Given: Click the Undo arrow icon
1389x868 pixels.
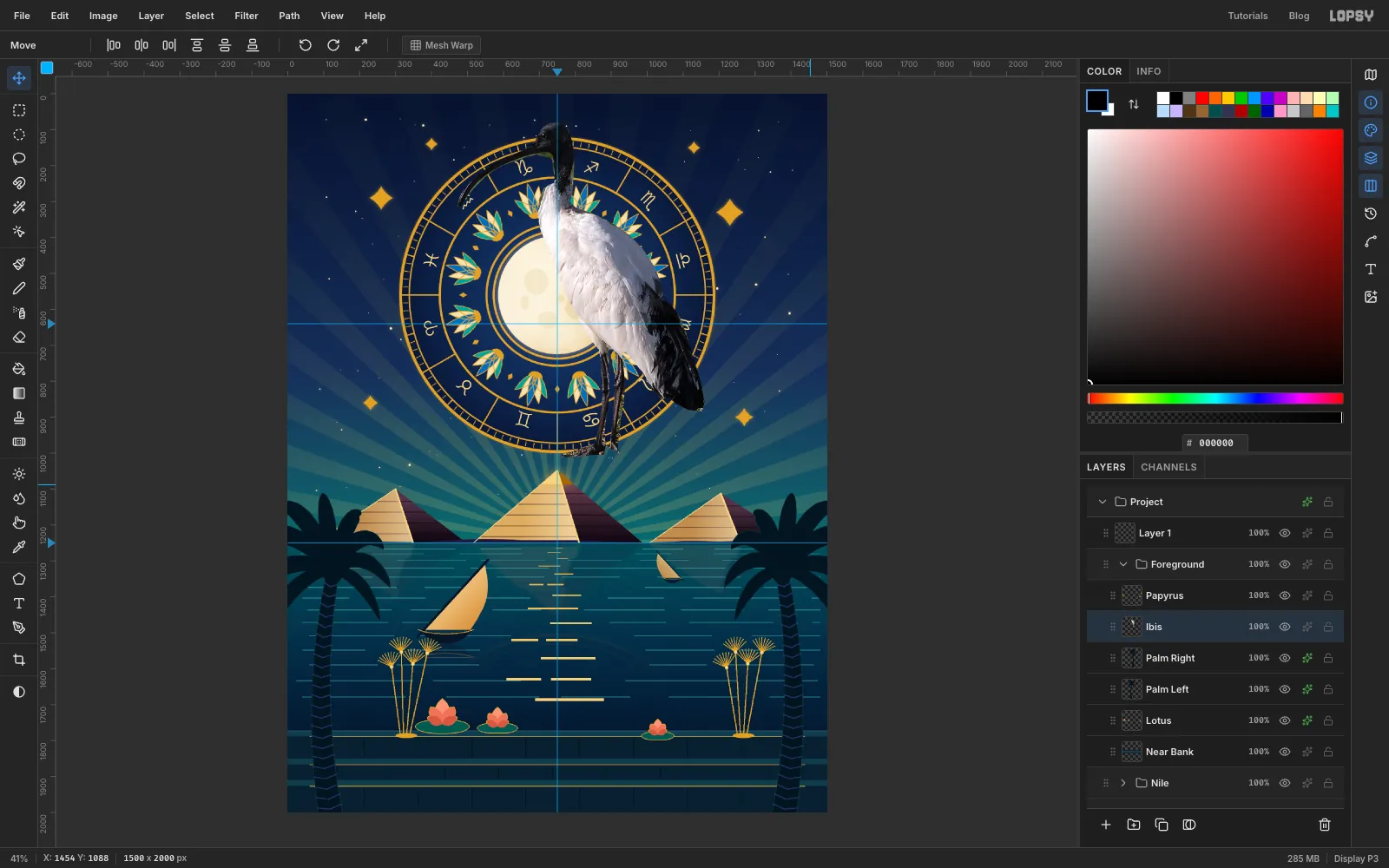Looking at the screenshot, I should tap(306, 45).
